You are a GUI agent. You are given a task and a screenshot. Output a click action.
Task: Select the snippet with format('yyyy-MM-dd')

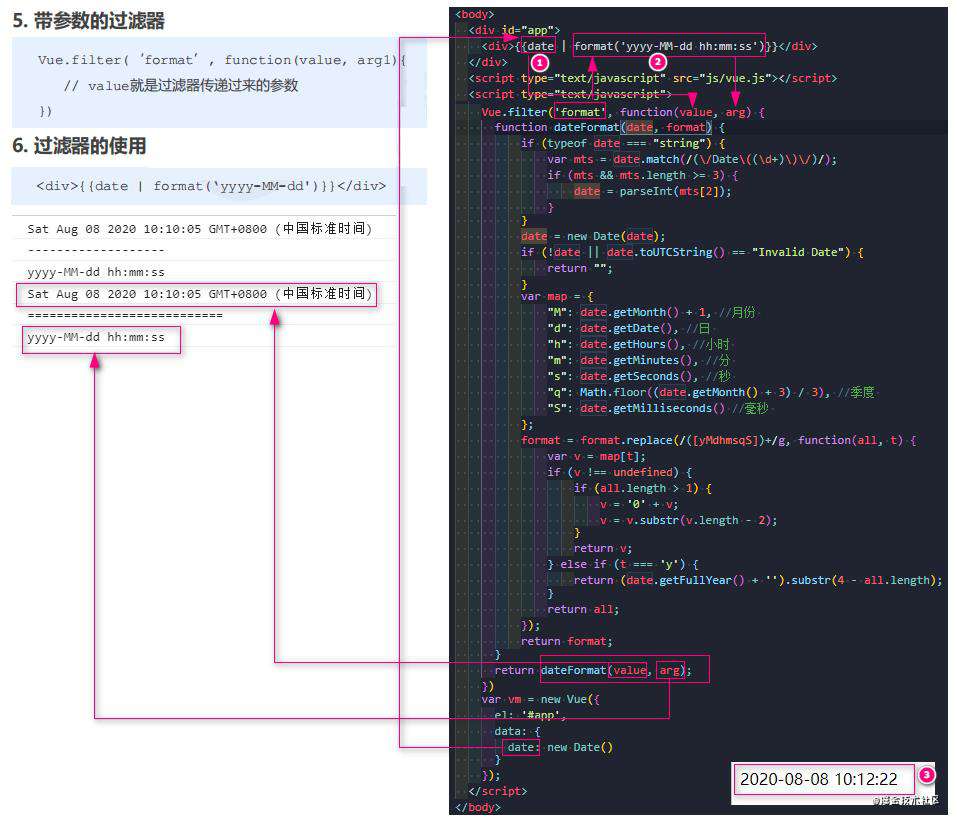click(x=211, y=186)
